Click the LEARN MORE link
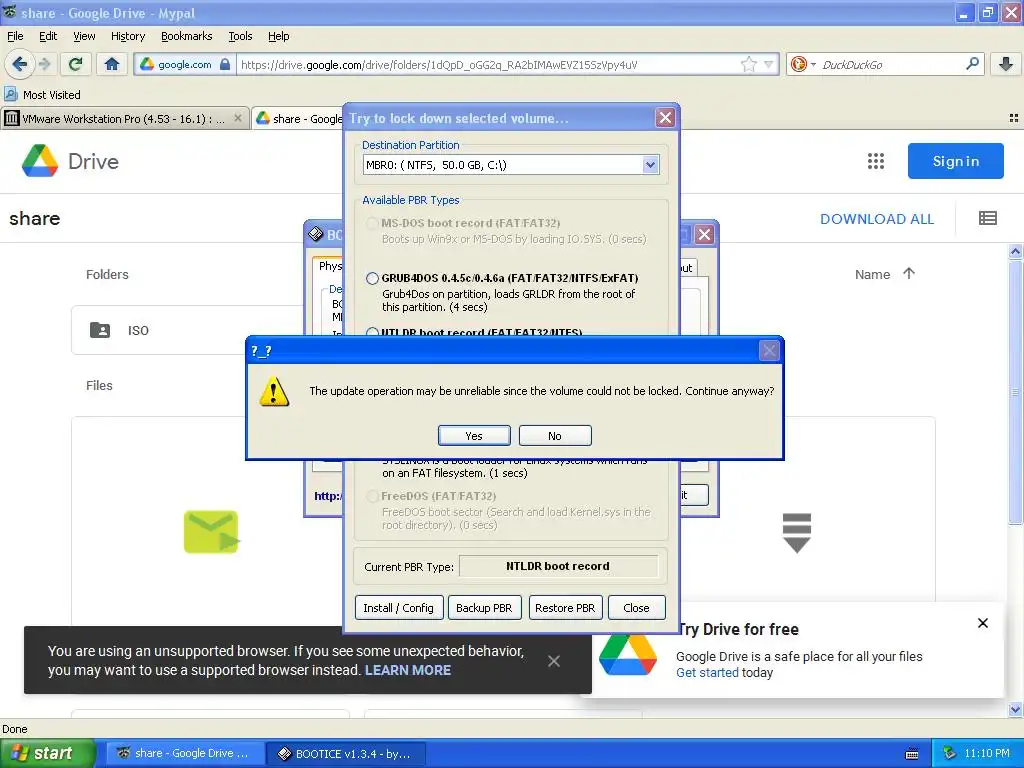Screen dimensions: 1024x768 (408, 670)
